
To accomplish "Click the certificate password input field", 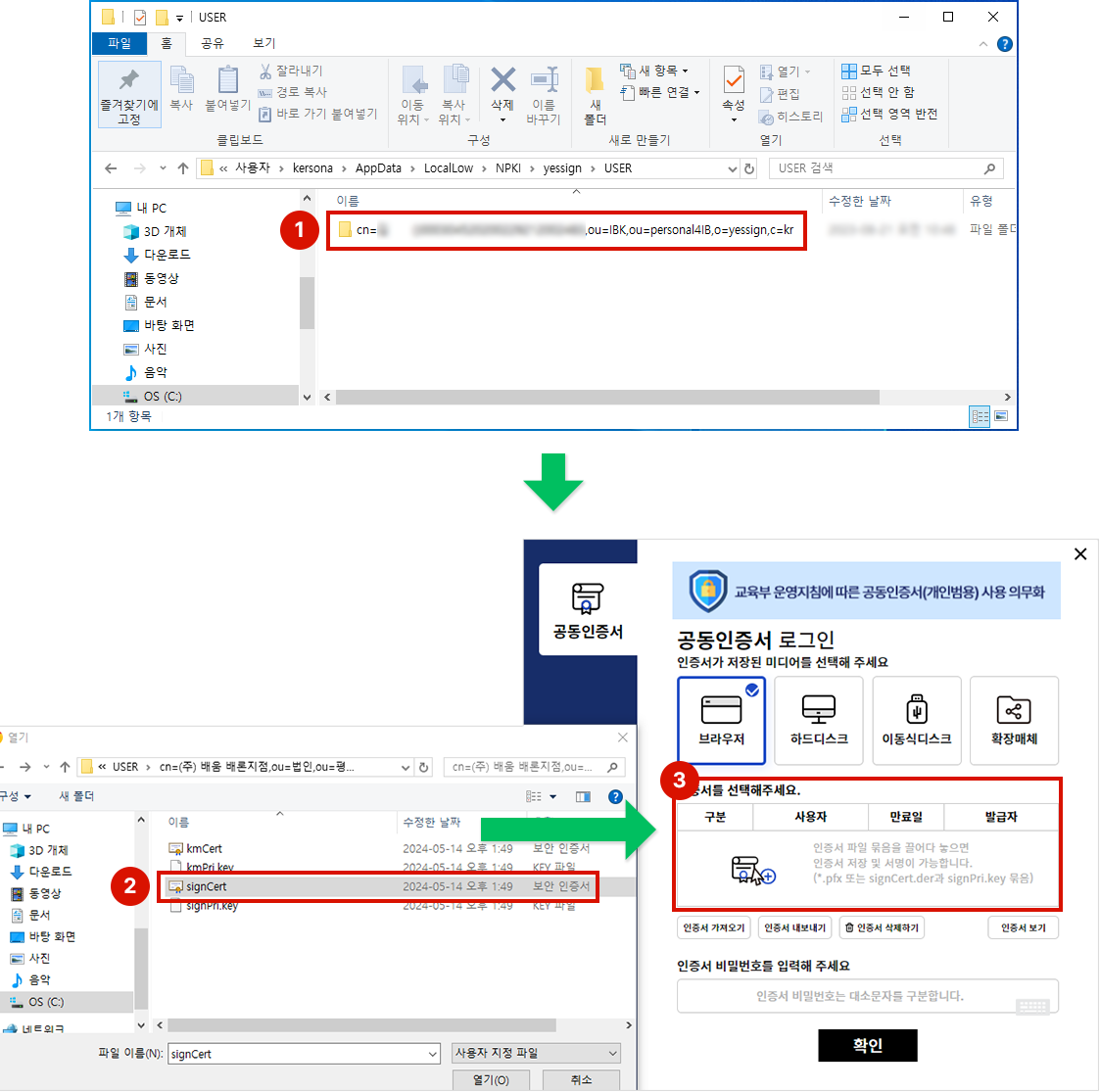I will pyautogui.click(x=867, y=996).
